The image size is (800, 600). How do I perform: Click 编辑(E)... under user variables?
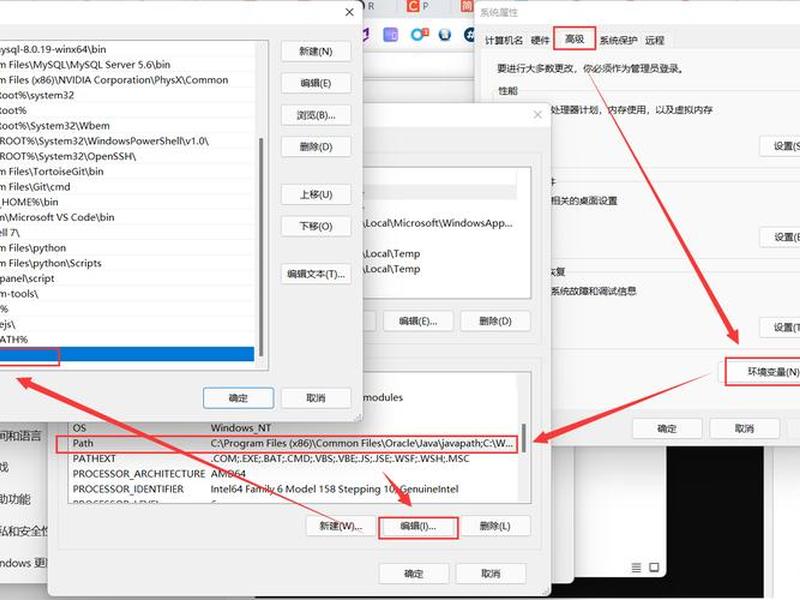tap(418, 321)
